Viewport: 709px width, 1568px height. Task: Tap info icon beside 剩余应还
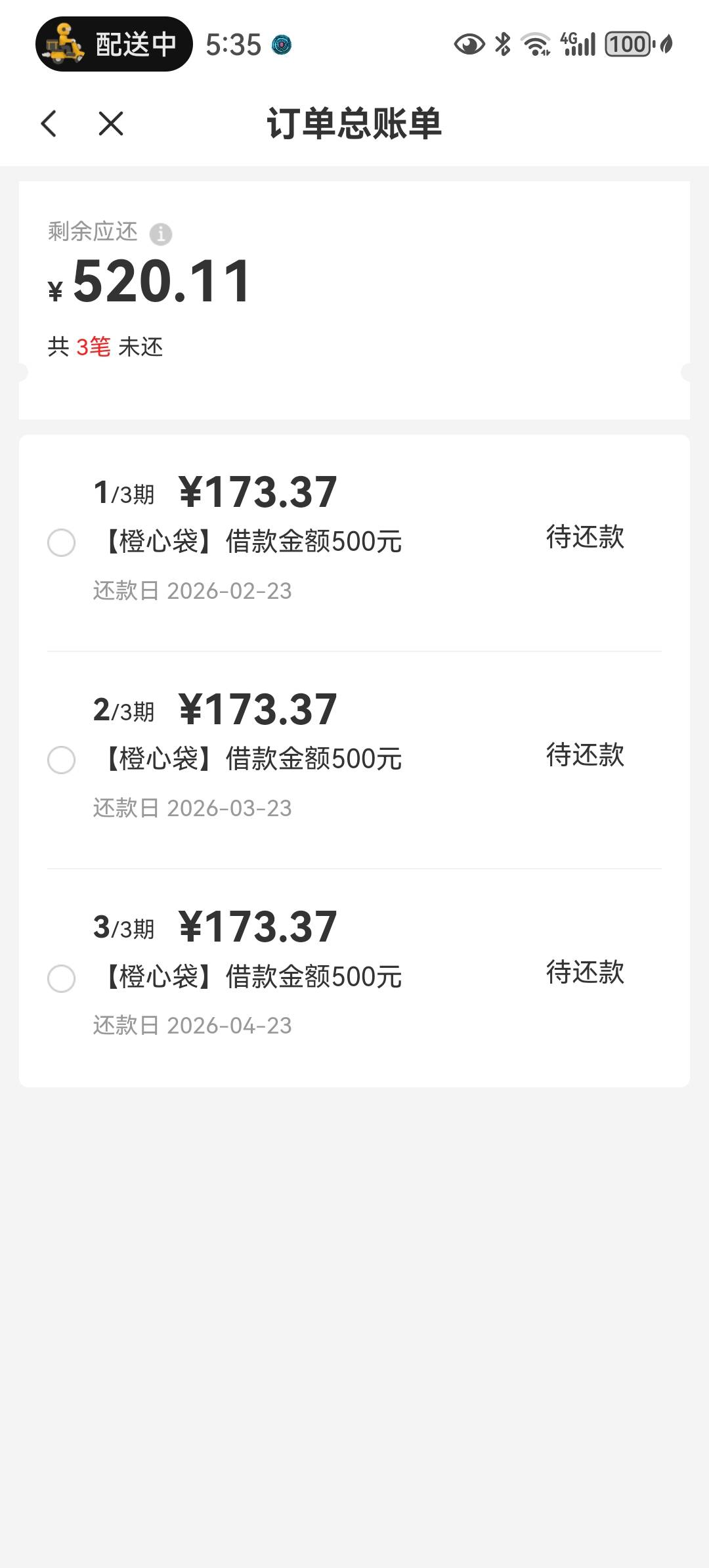[x=161, y=234]
